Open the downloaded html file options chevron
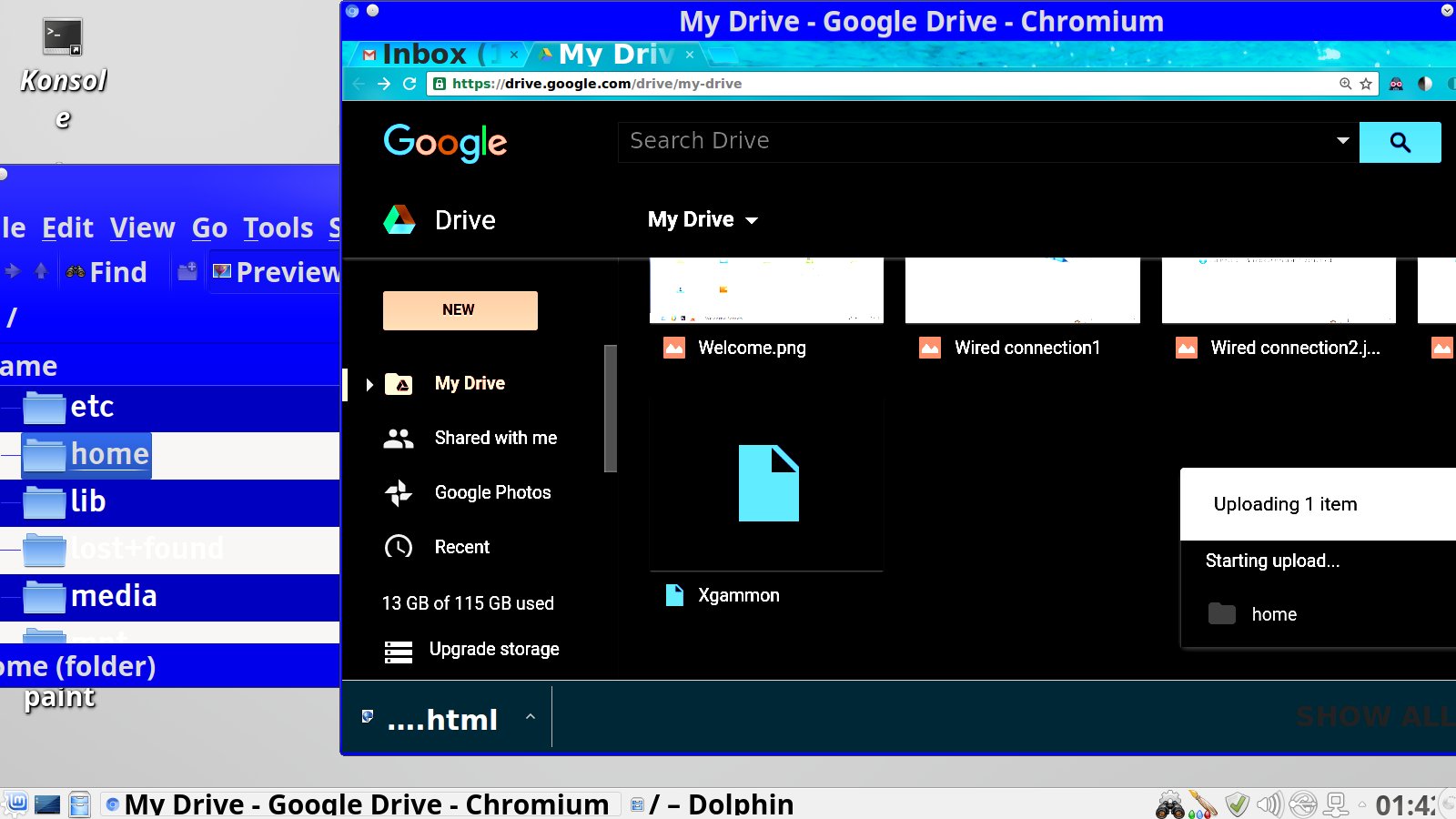1456x819 pixels. click(x=531, y=717)
